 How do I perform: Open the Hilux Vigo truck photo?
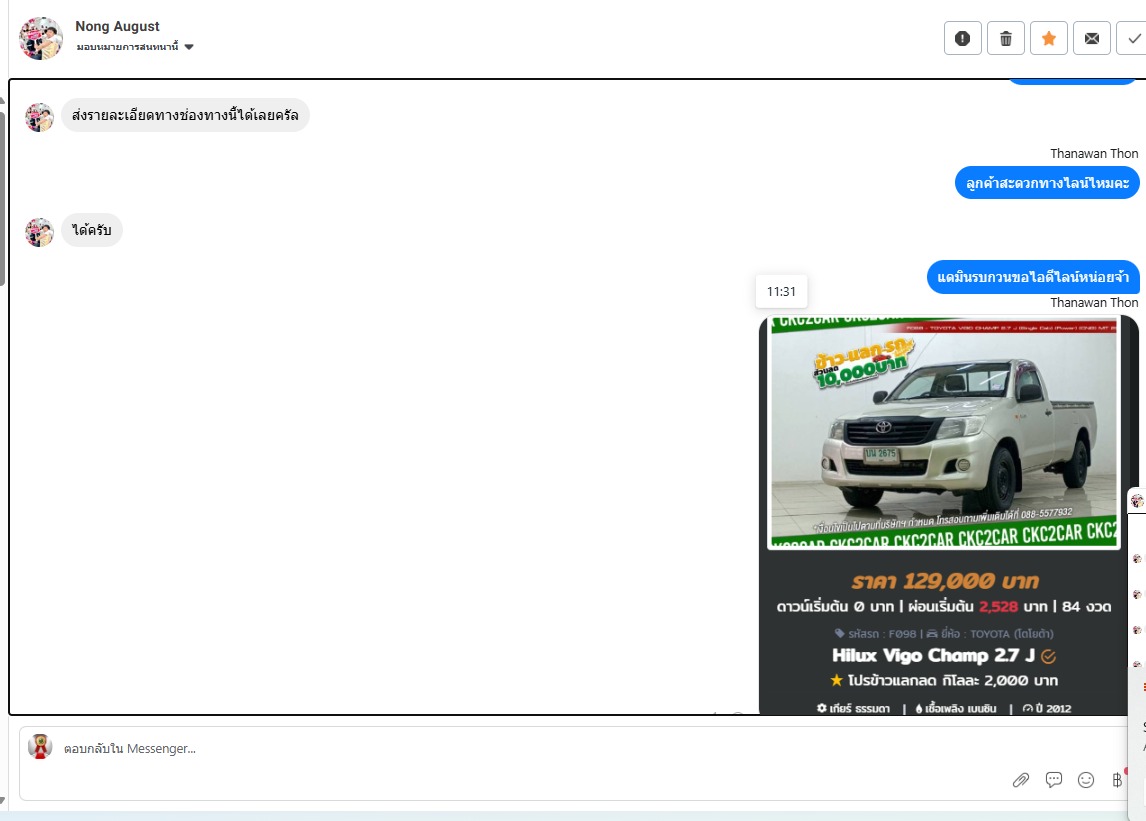point(944,433)
